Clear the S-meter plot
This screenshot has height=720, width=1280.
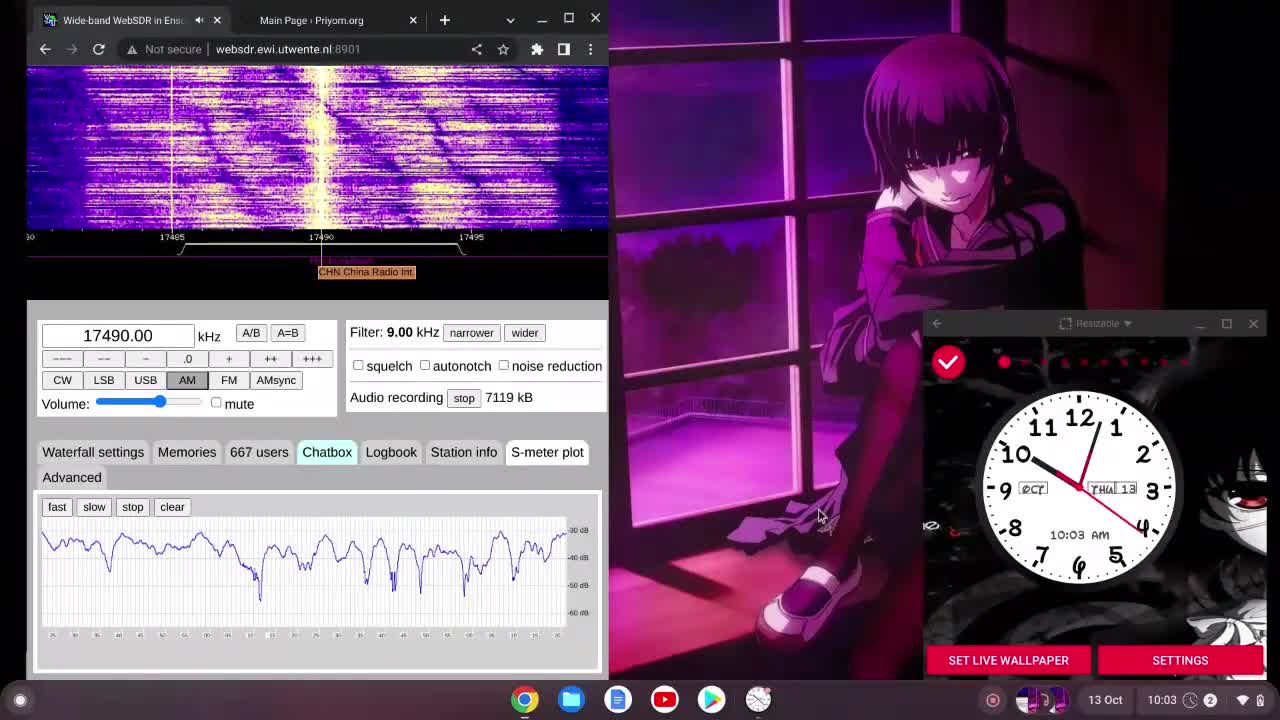click(x=172, y=507)
